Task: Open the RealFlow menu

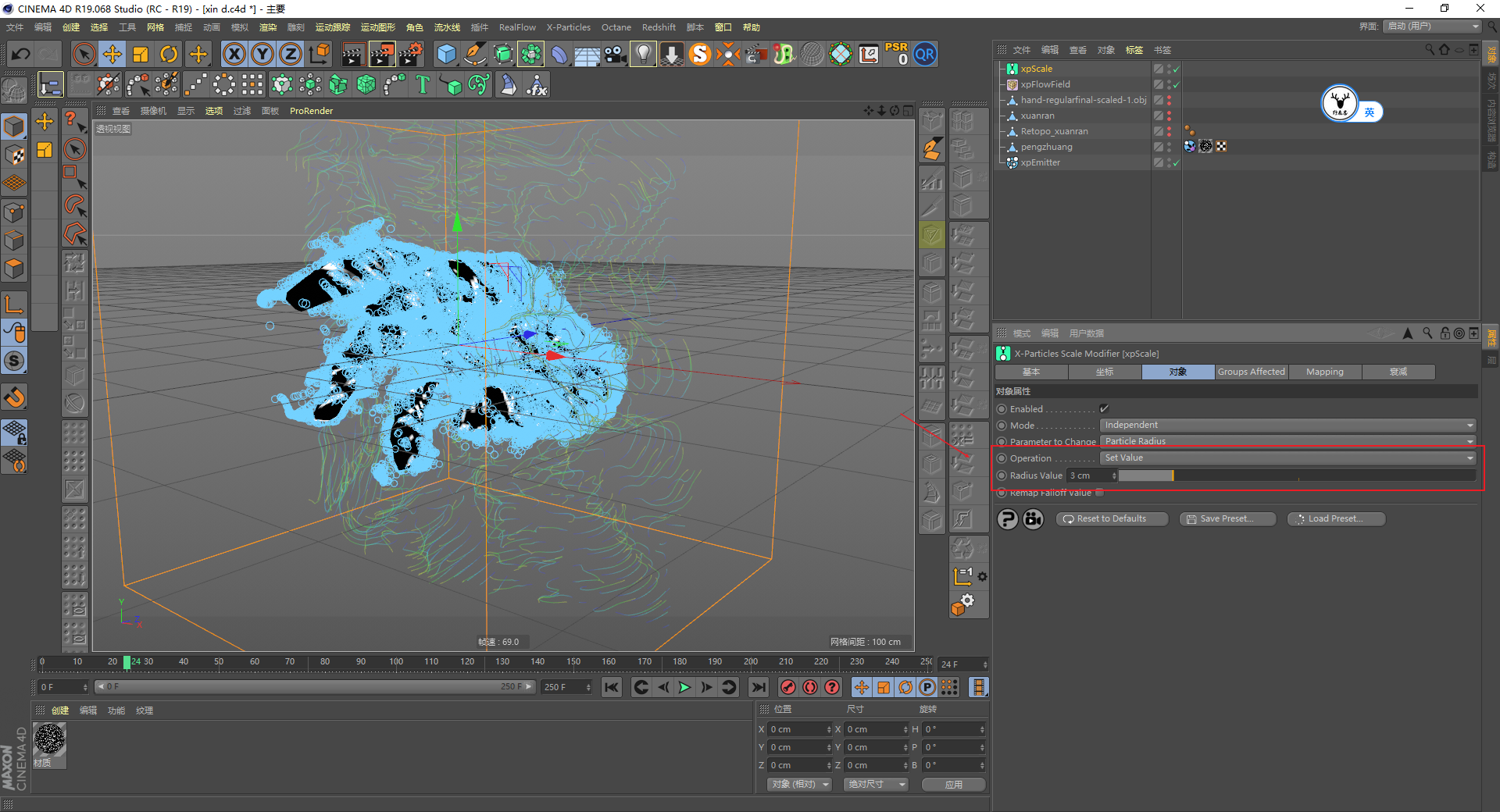Action: 517,27
